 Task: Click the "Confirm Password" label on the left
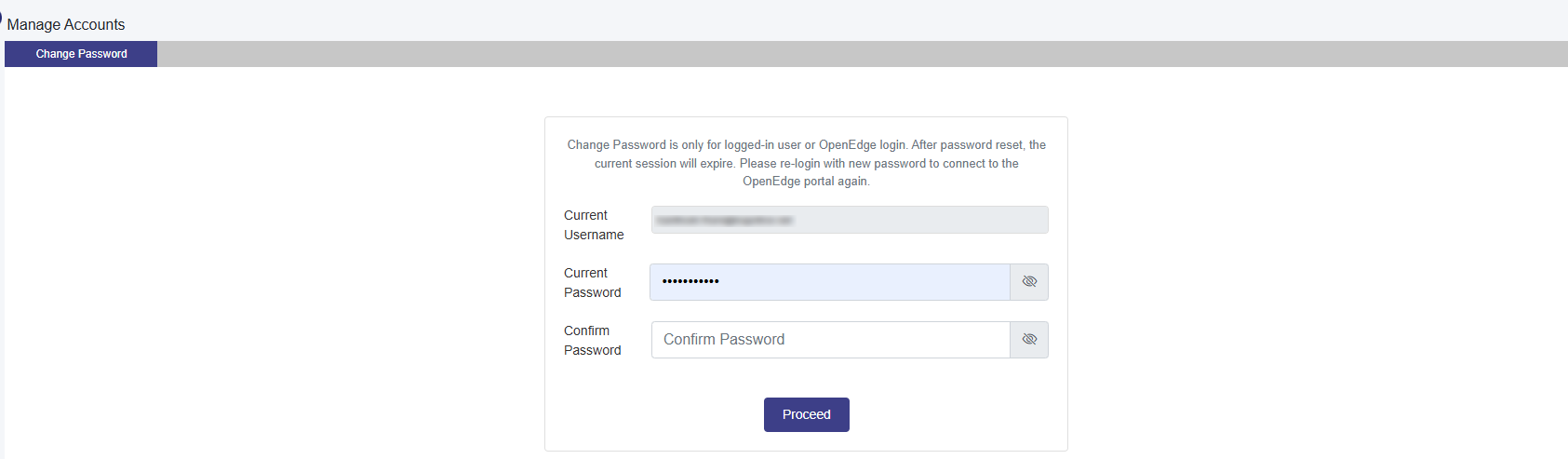pyautogui.click(x=592, y=341)
